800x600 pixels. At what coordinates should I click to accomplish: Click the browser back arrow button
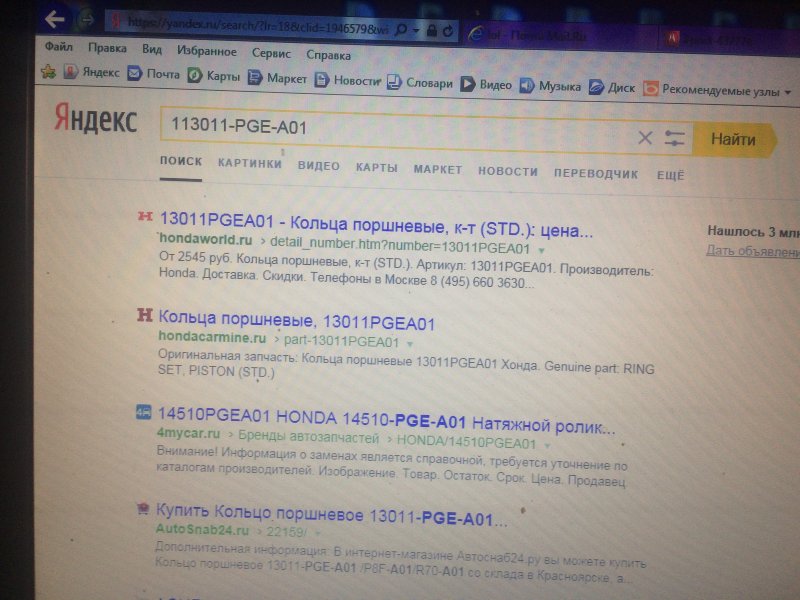click(x=55, y=19)
